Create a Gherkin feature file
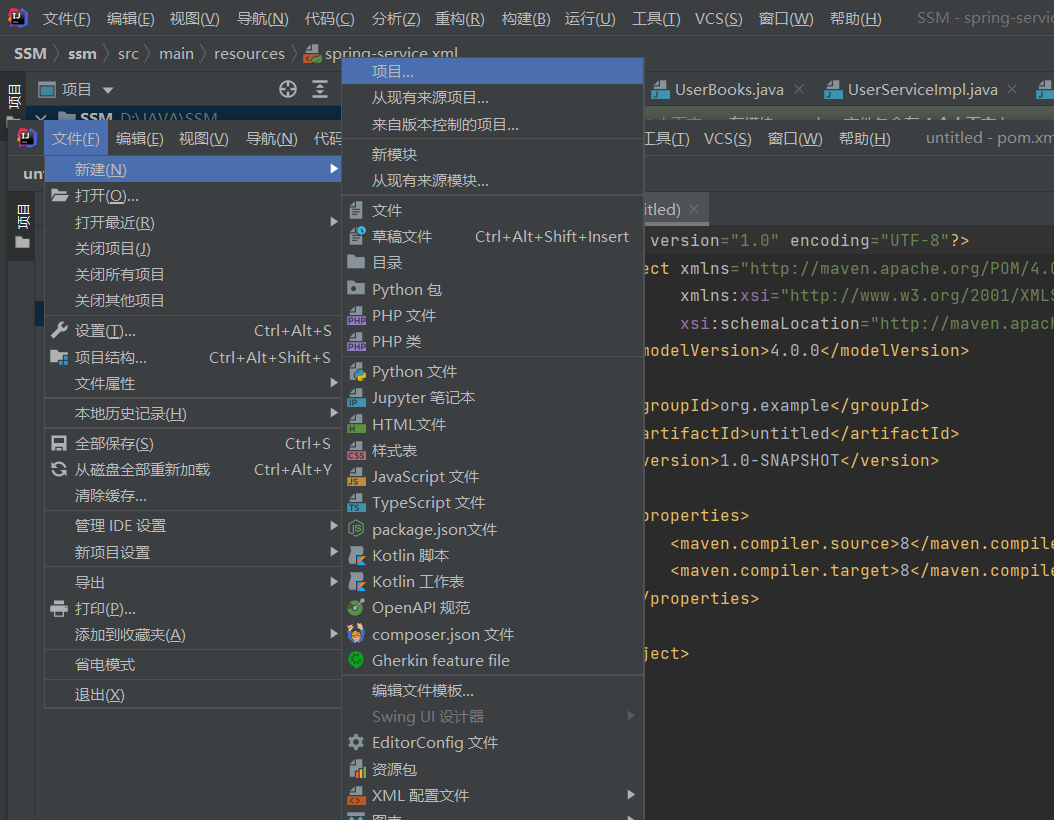The image size is (1054, 820). (493, 661)
